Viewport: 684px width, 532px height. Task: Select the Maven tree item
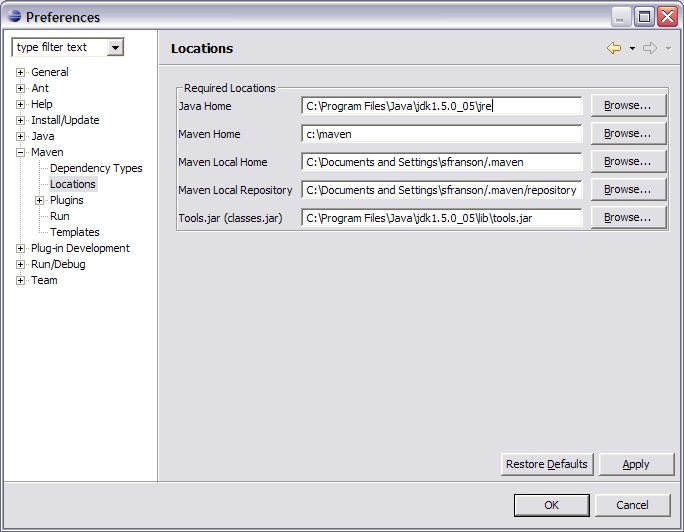[47, 152]
